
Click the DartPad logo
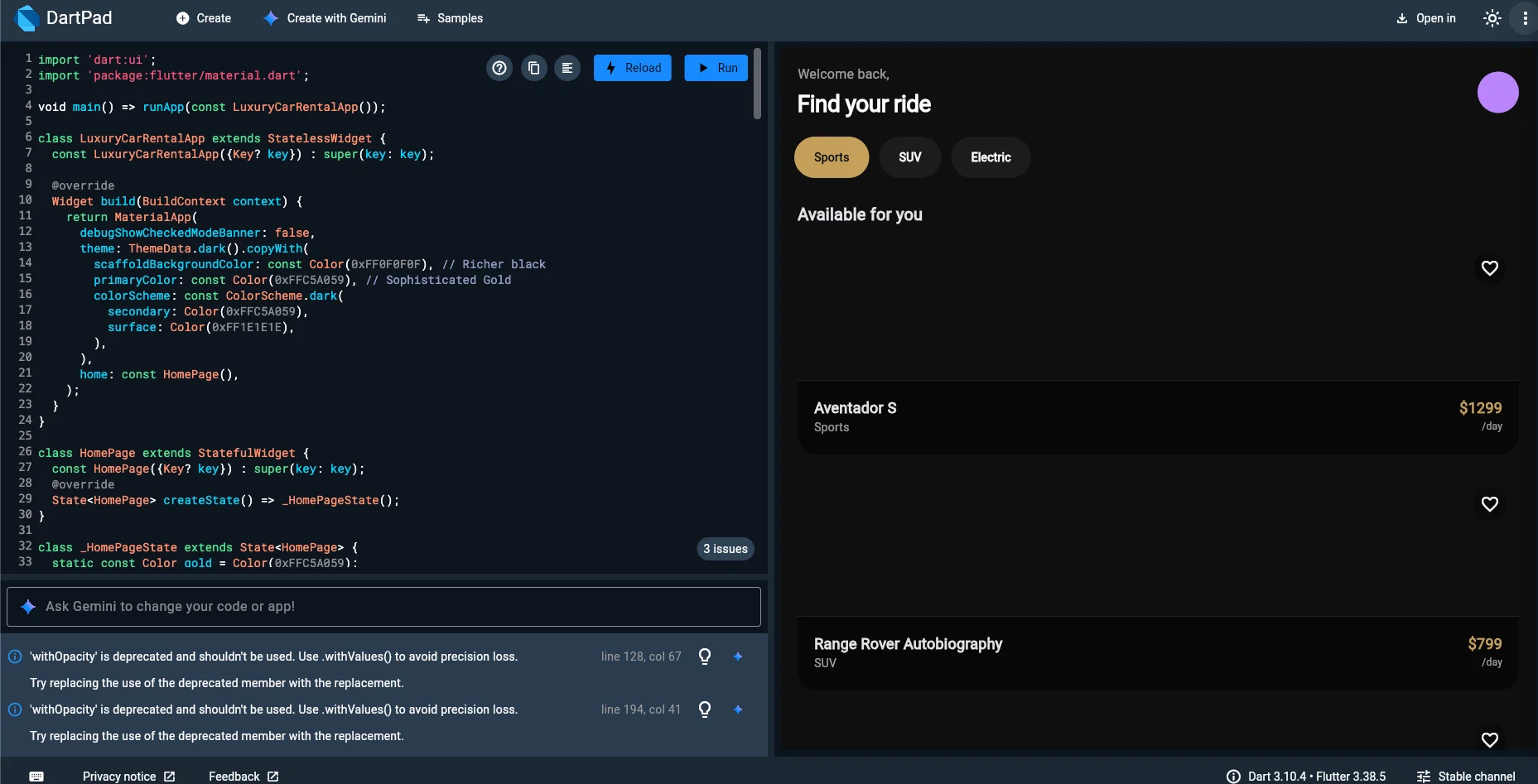[x=27, y=17]
